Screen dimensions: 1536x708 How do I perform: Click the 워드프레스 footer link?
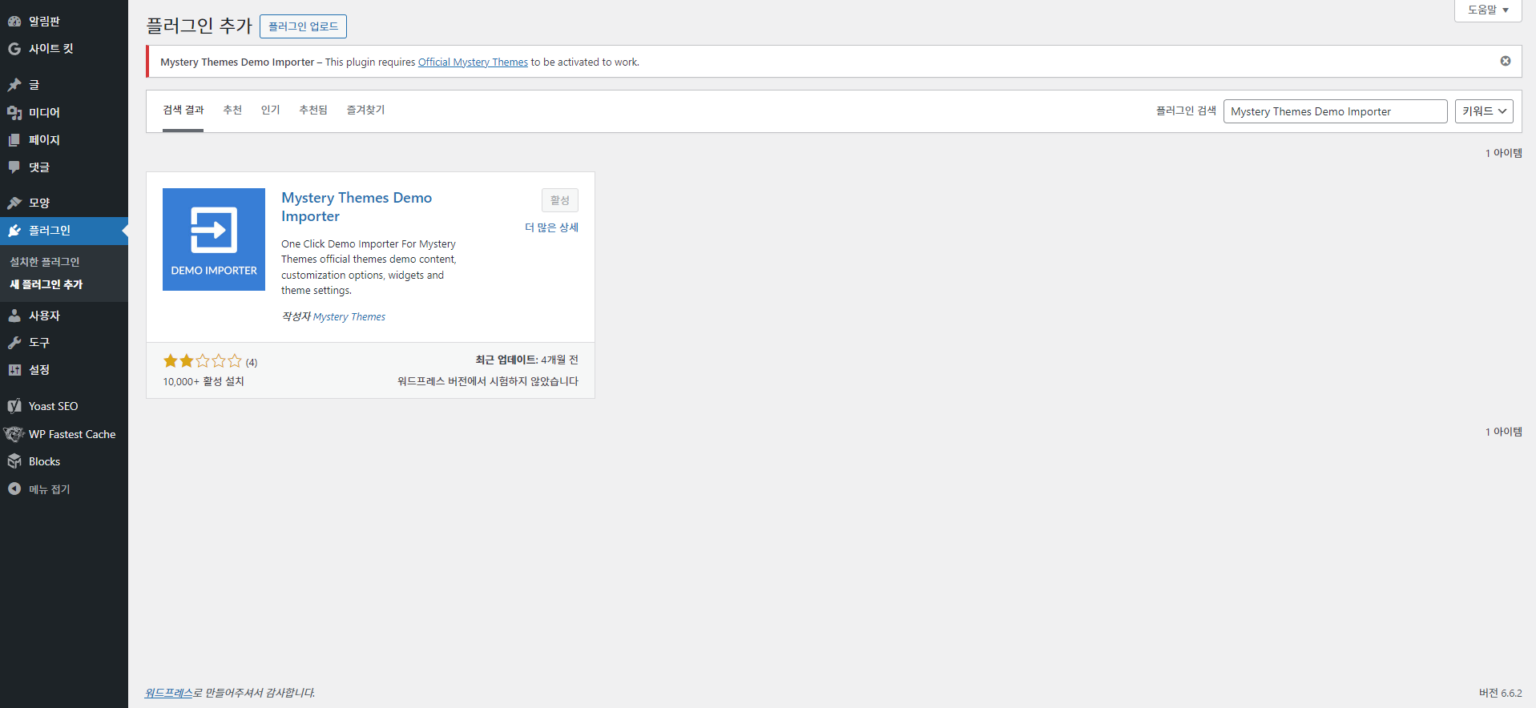point(168,692)
